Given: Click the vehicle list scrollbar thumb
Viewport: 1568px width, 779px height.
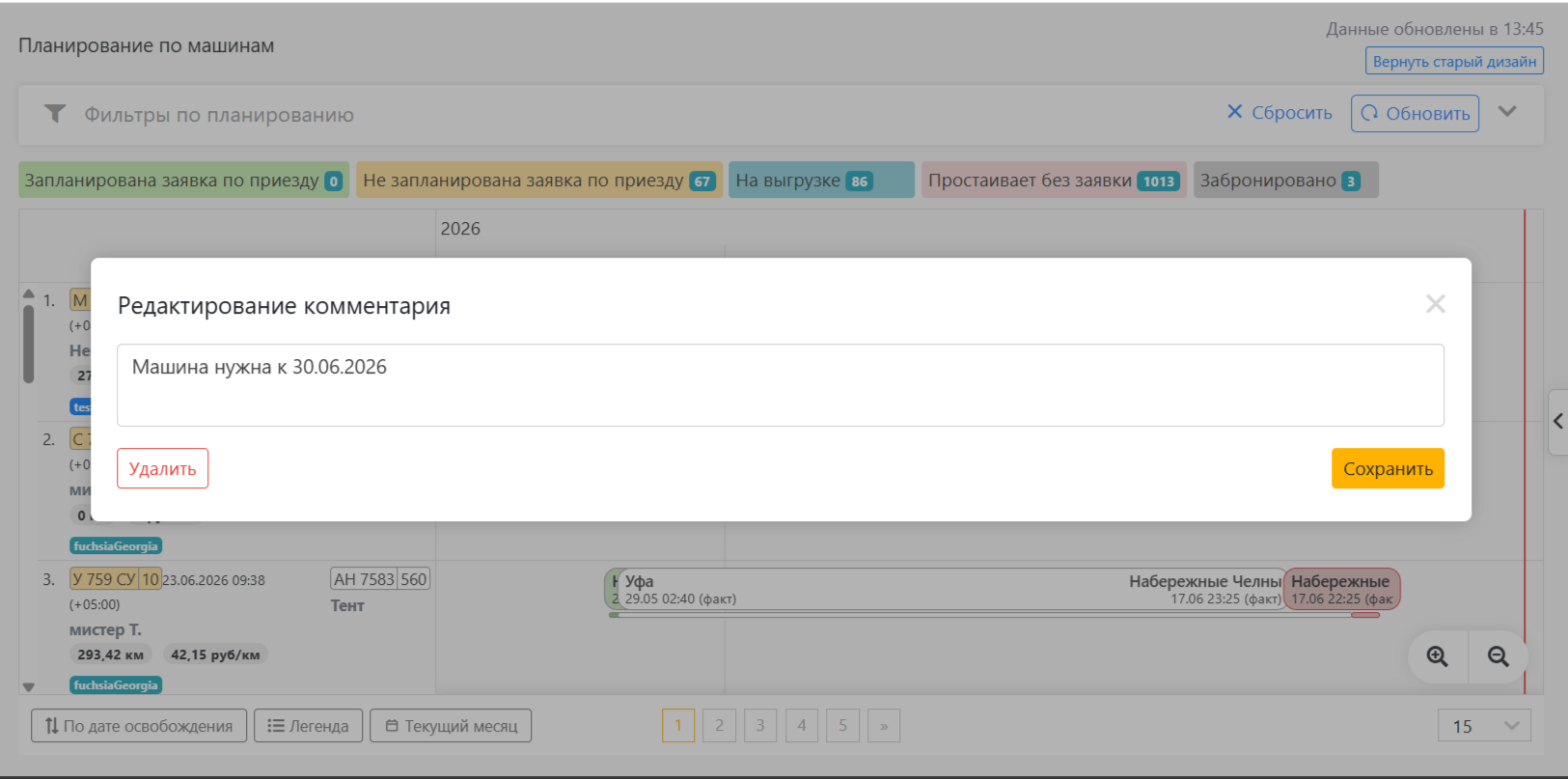Looking at the screenshot, I should 28,344.
